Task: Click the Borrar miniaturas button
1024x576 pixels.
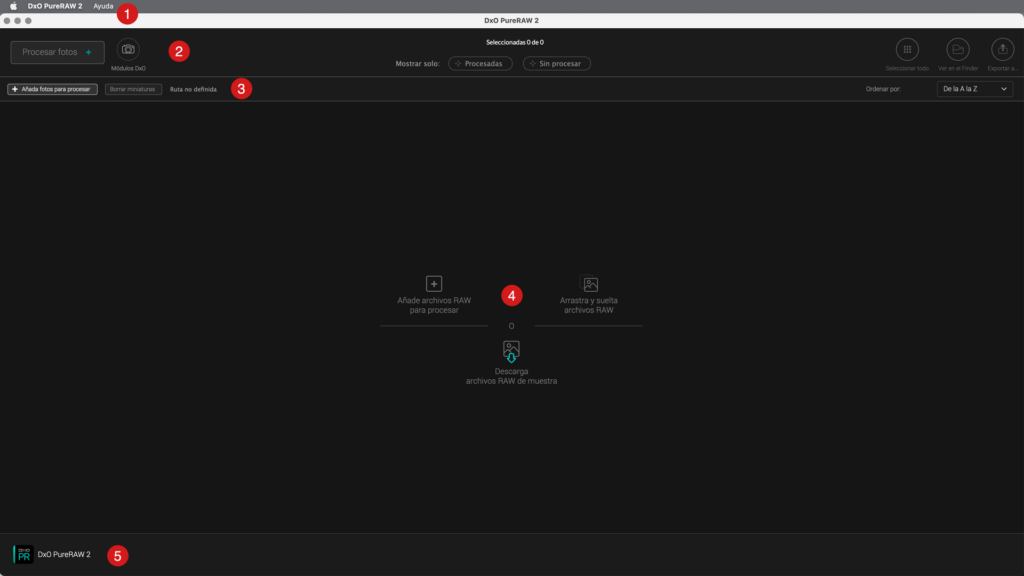Action: point(133,89)
